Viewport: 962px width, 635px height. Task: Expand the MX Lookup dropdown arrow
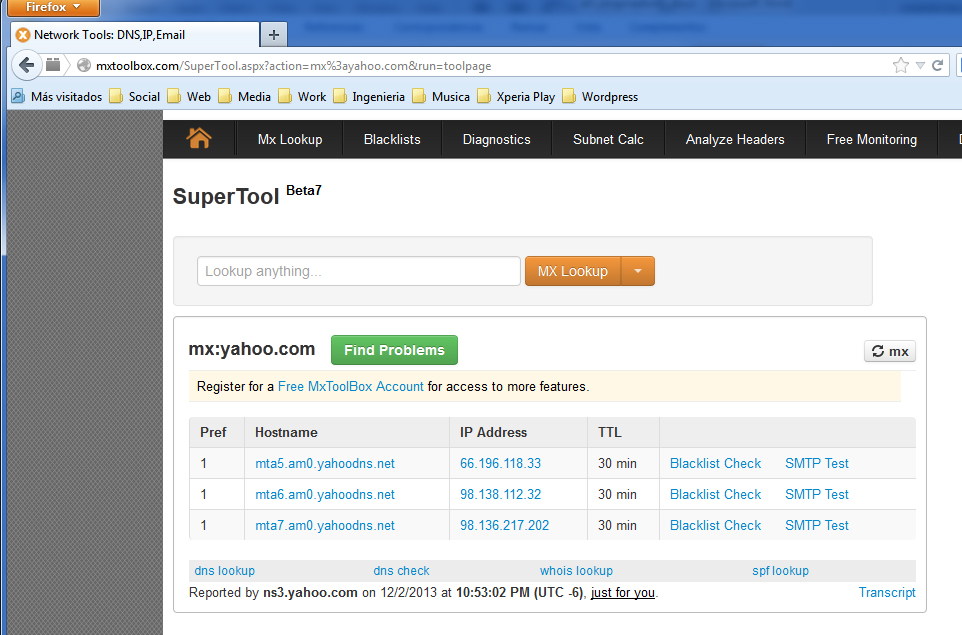tap(638, 271)
